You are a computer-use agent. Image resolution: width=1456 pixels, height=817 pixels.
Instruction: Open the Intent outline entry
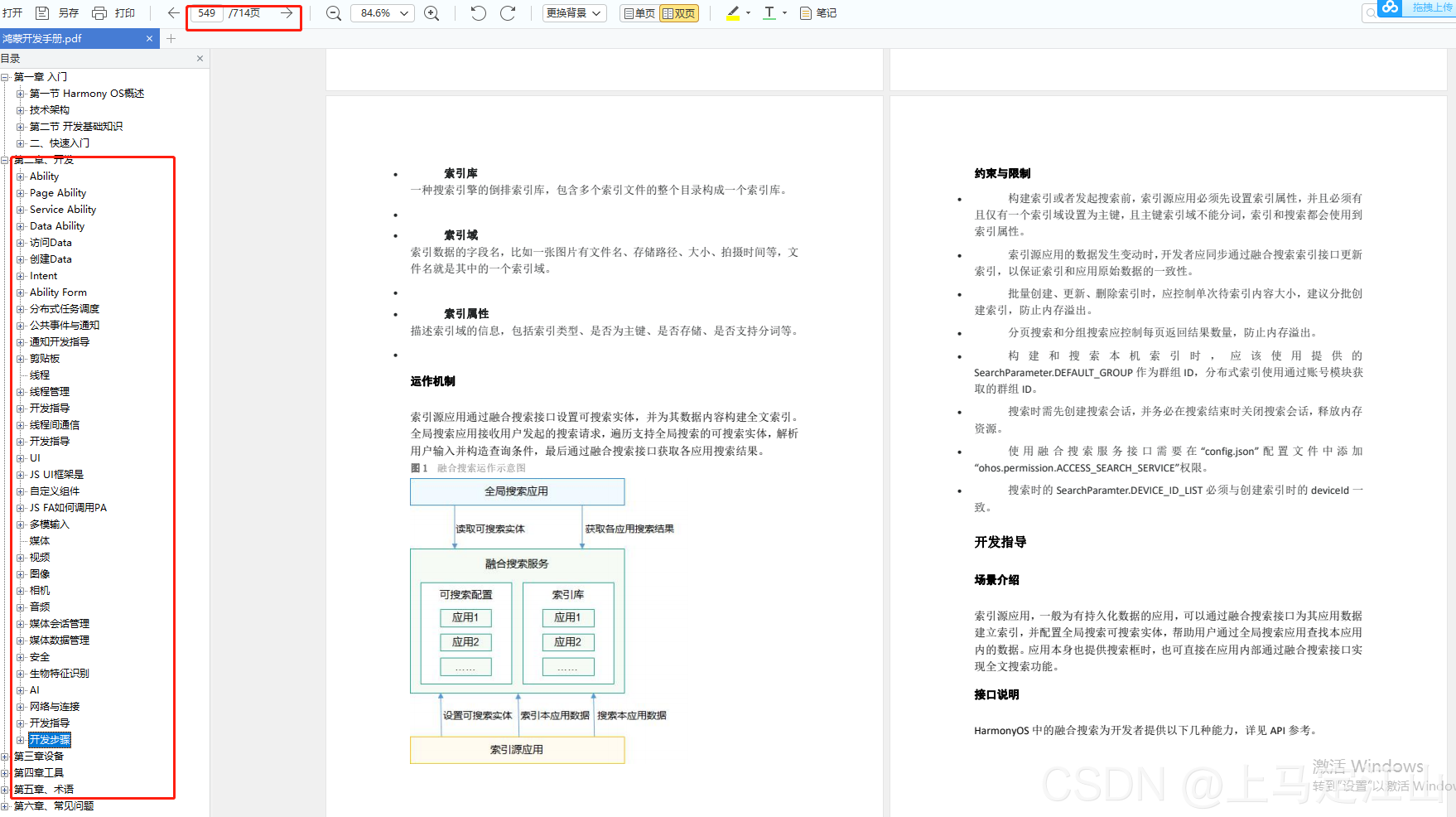(44, 276)
